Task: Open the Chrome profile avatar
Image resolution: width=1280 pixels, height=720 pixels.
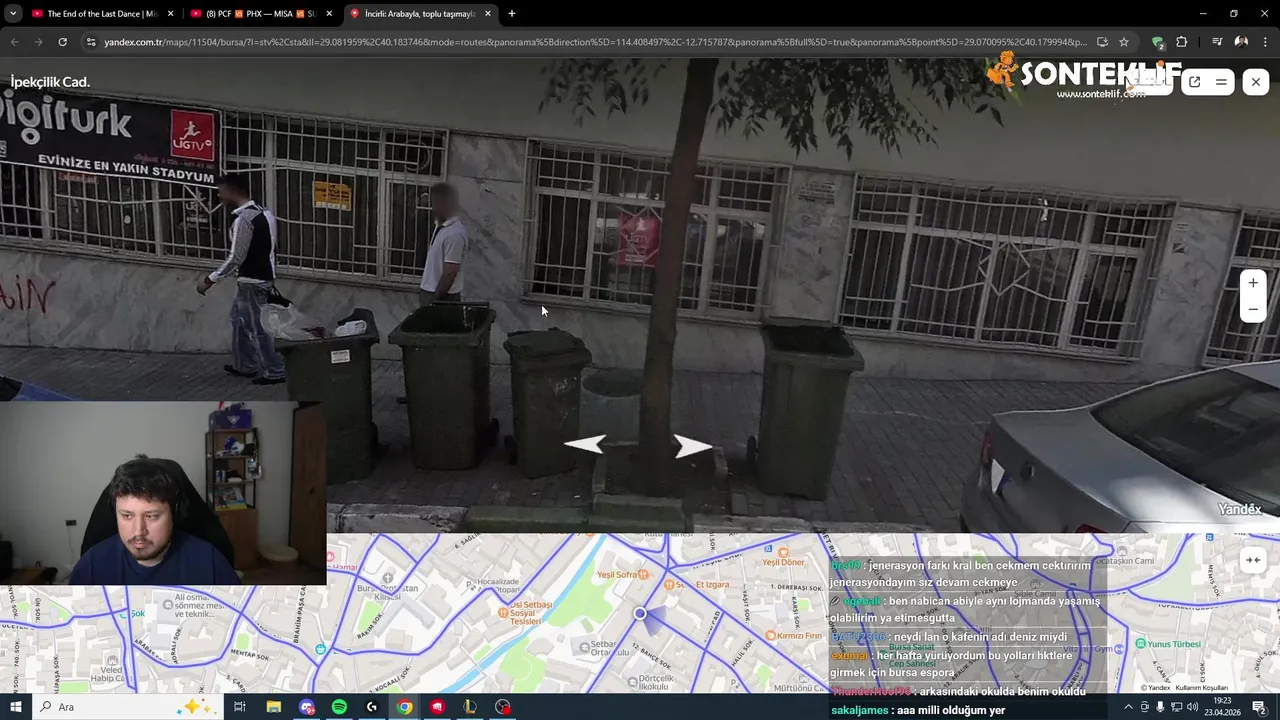Action: (1241, 42)
